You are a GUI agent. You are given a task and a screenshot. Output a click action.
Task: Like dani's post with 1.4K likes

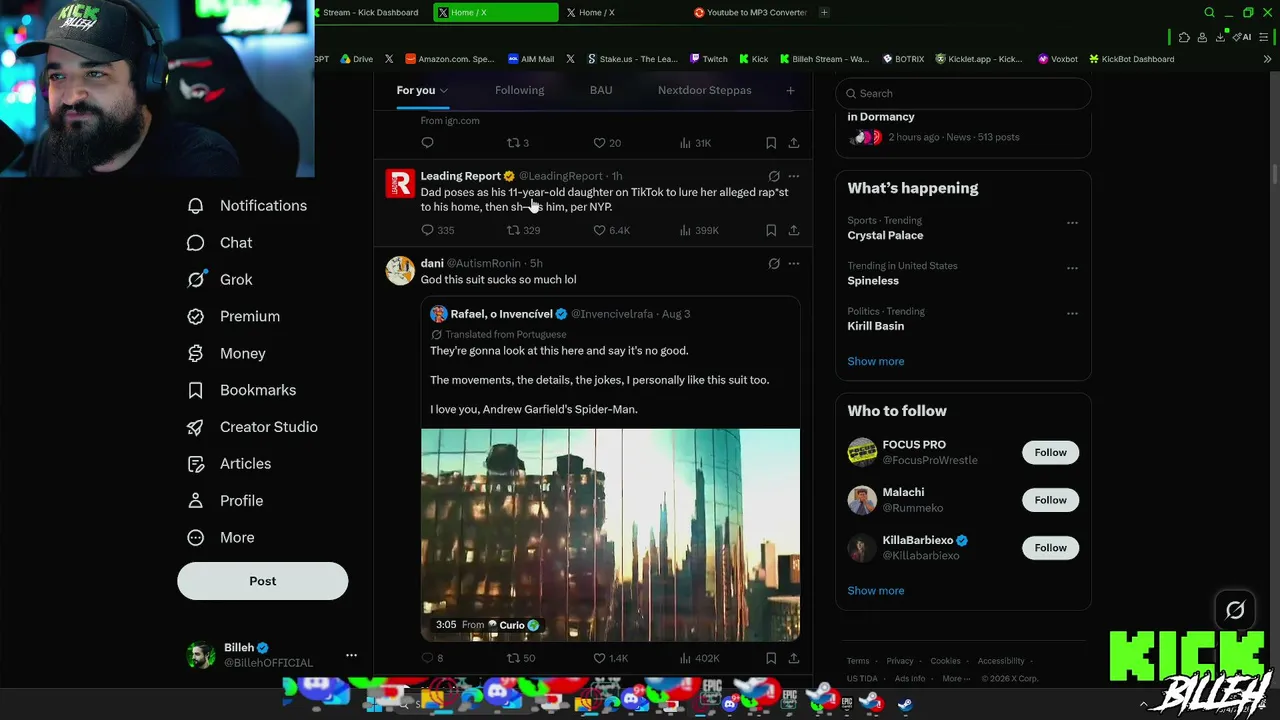coord(610,658)
